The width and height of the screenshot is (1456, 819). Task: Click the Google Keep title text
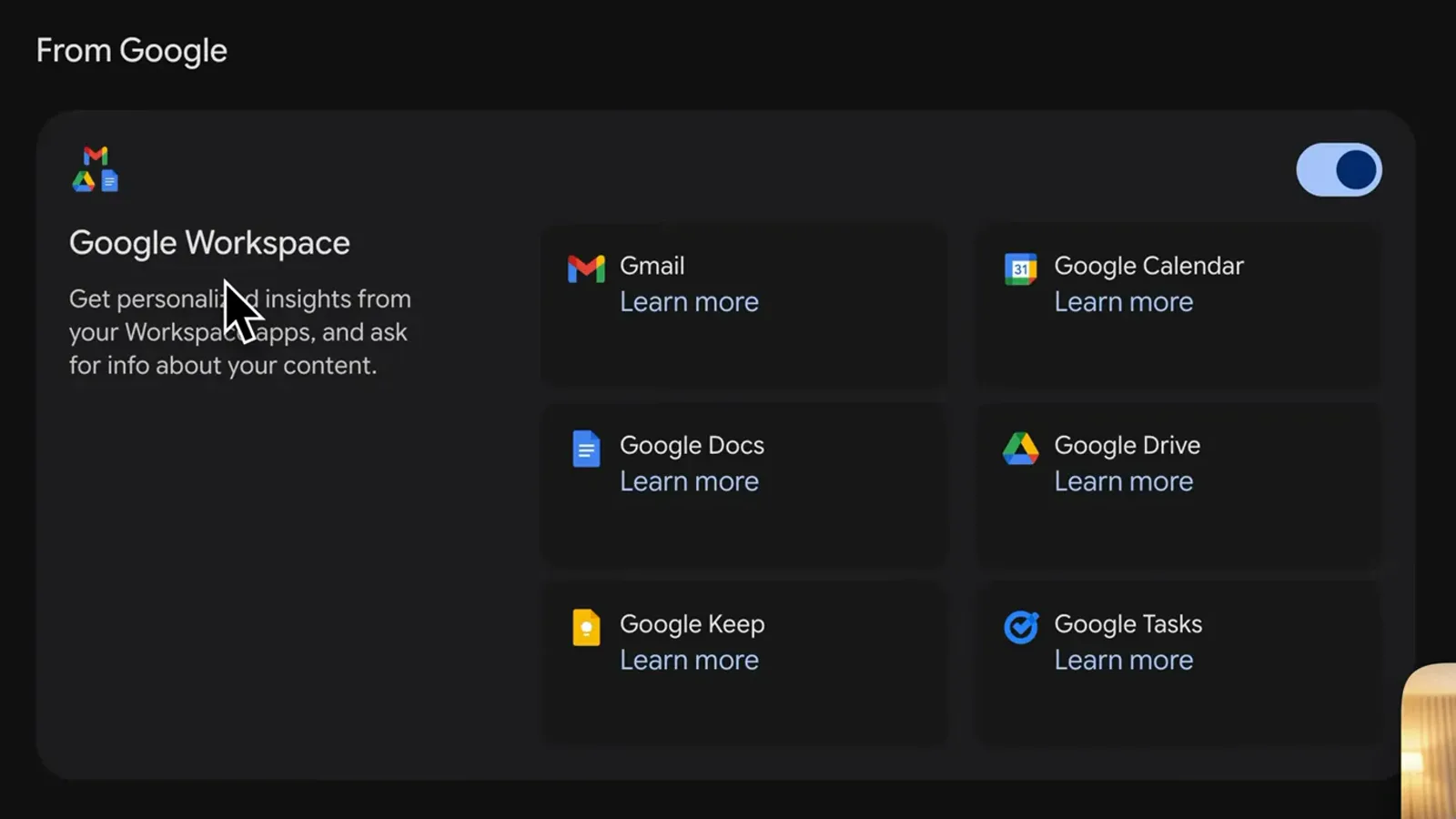point(692,624)
